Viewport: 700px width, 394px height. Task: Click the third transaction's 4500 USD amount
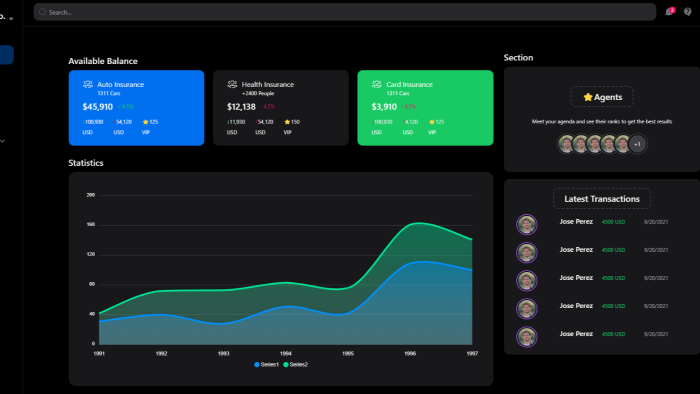[613, 278]
